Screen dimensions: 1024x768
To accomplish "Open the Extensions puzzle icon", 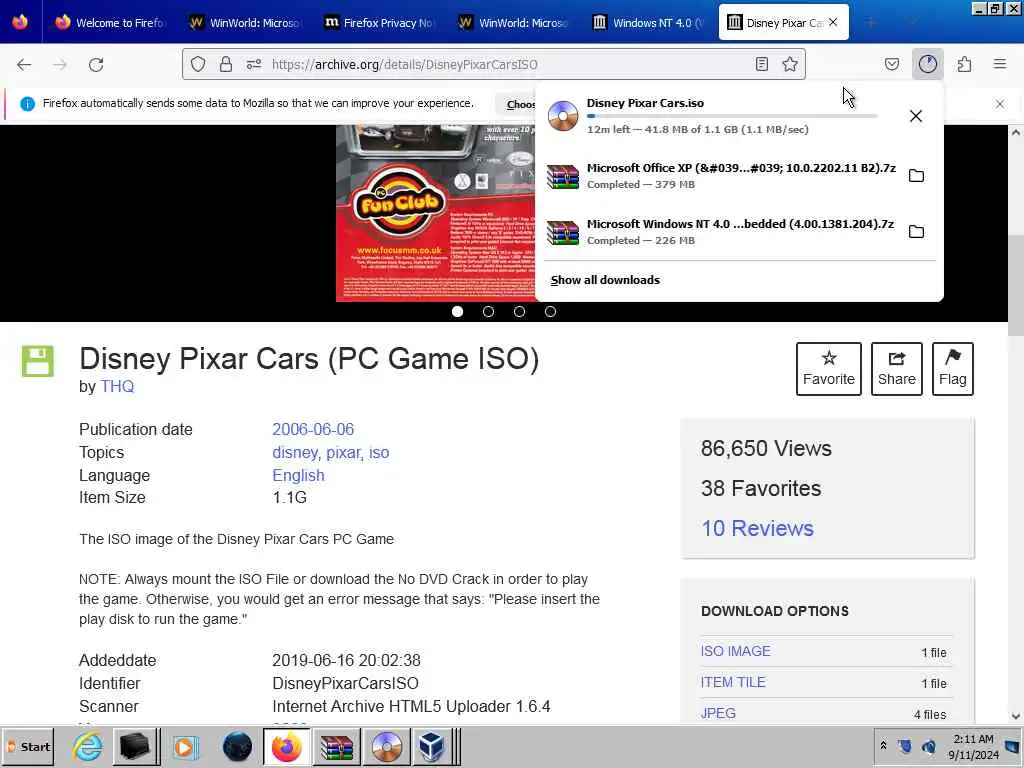I will click(965, 64).
